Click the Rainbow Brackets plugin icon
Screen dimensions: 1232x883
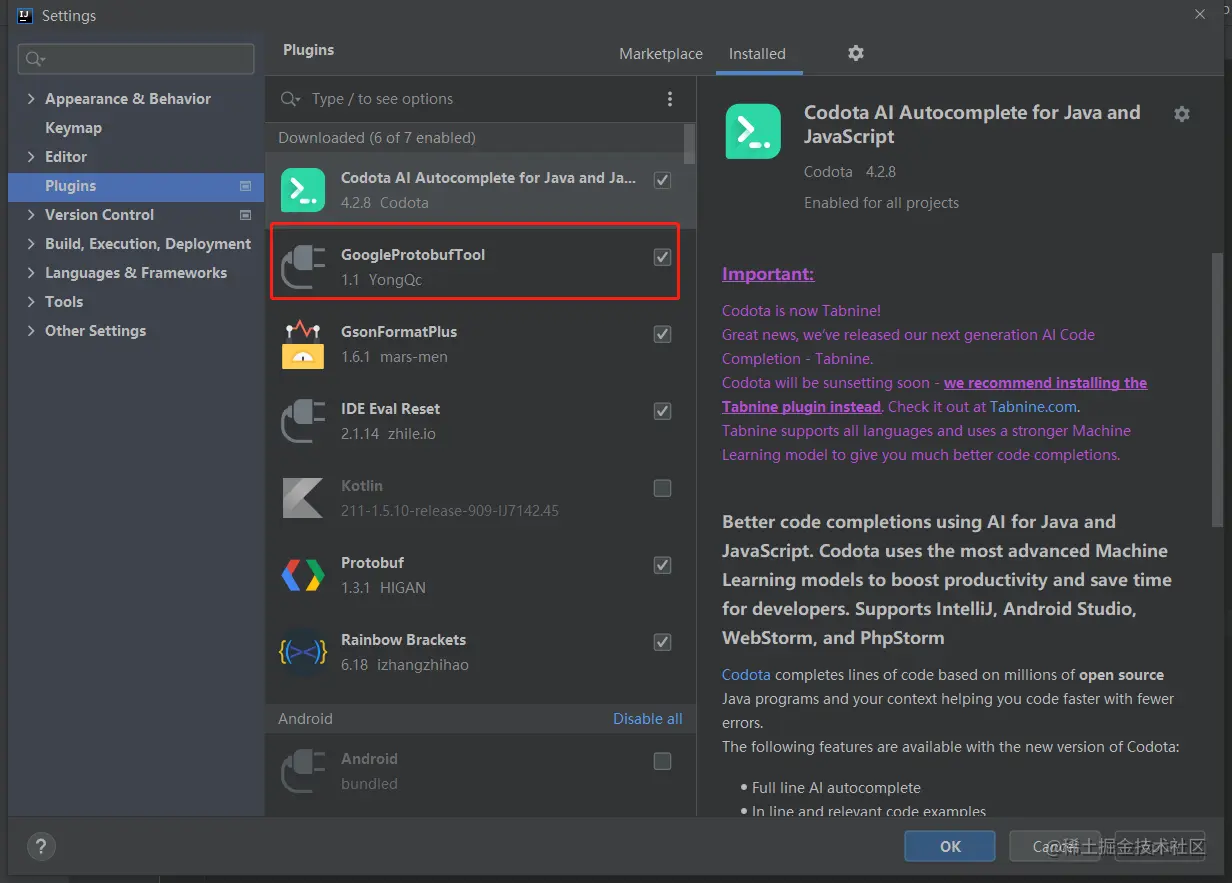click(303, 652)
